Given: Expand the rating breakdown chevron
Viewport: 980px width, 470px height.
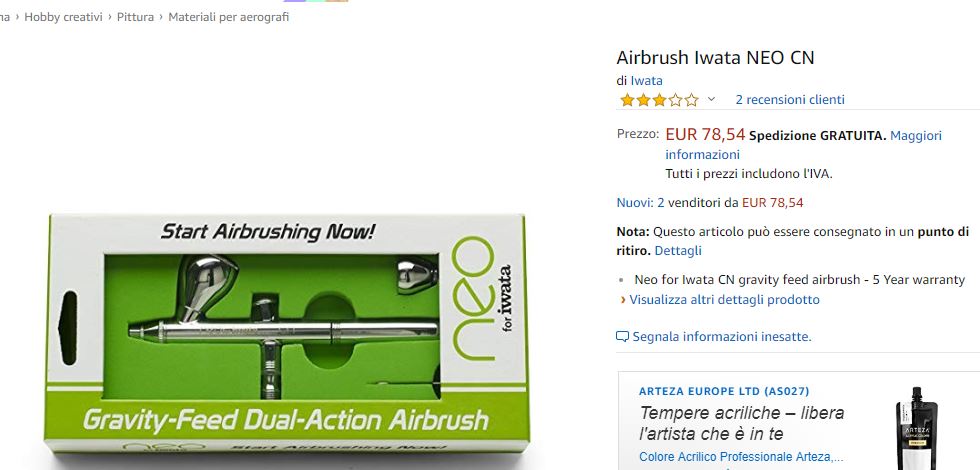Looking at the screenshot, I should pos(711,99).
